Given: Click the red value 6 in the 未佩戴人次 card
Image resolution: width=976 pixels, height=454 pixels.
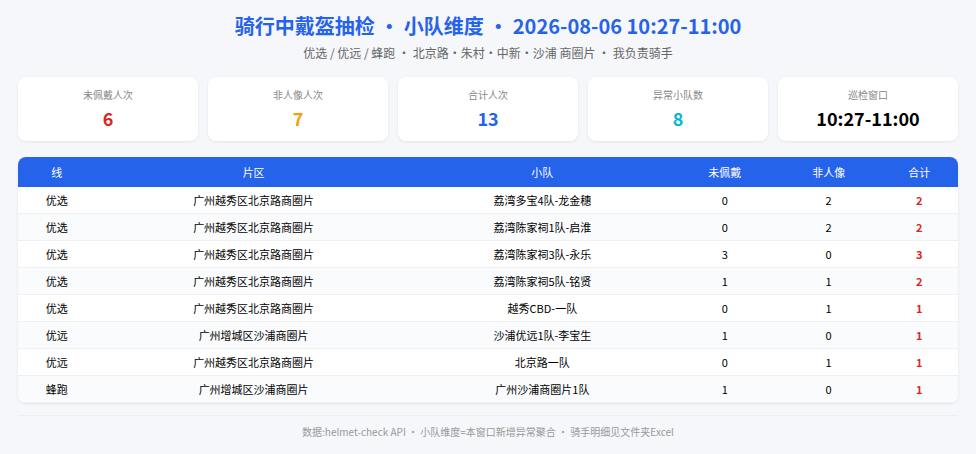Looking at the screenshot, I should 108,120.
